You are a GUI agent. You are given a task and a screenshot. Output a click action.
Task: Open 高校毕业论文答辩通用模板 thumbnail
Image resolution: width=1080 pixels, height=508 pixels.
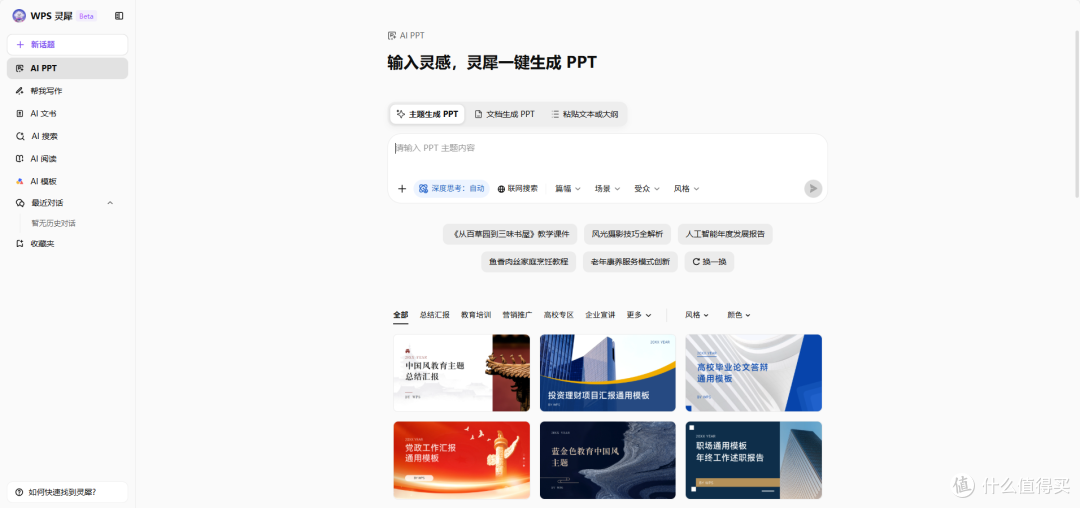pyautogui.click(x=754, y=373)
